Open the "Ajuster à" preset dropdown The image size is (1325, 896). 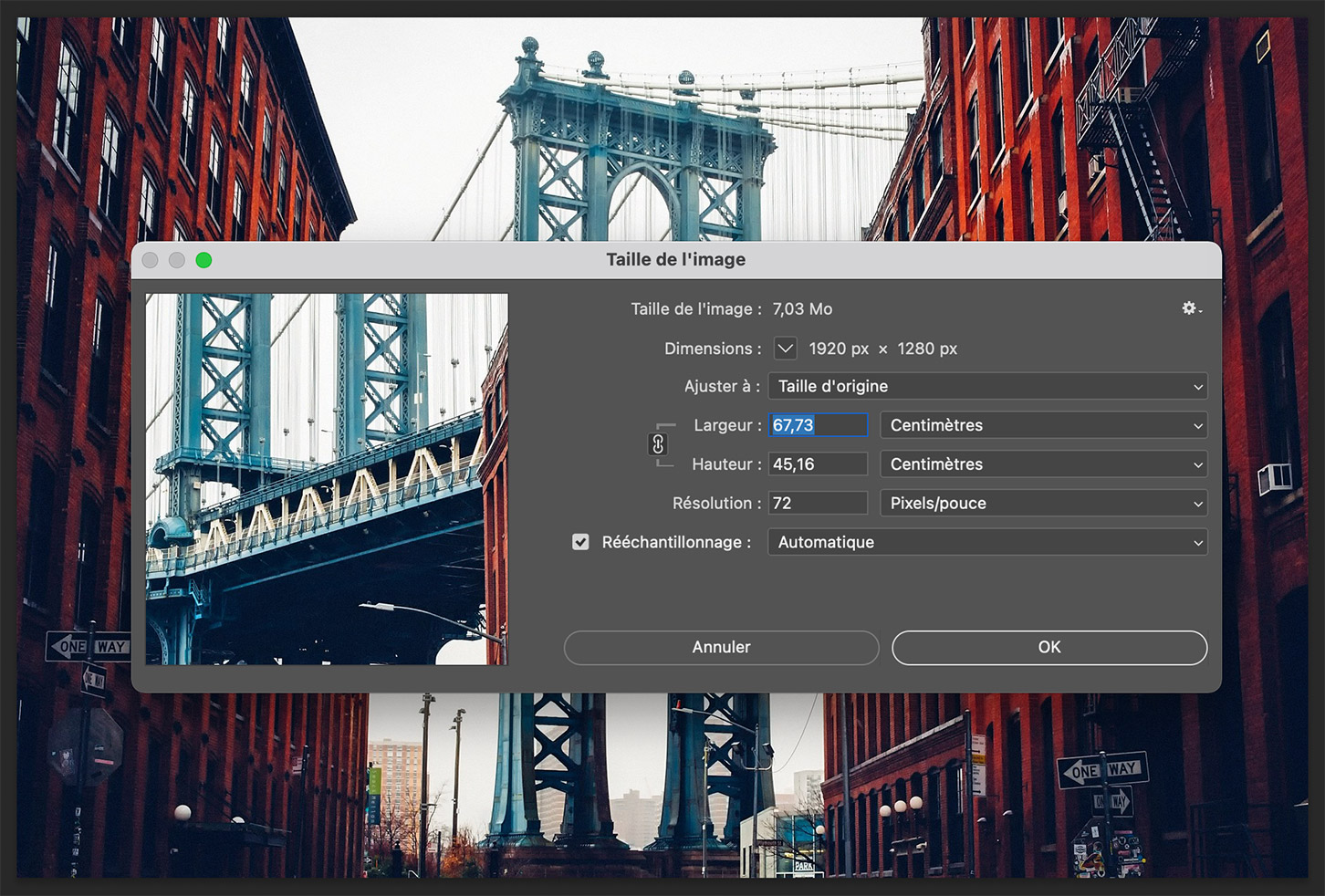987,386
